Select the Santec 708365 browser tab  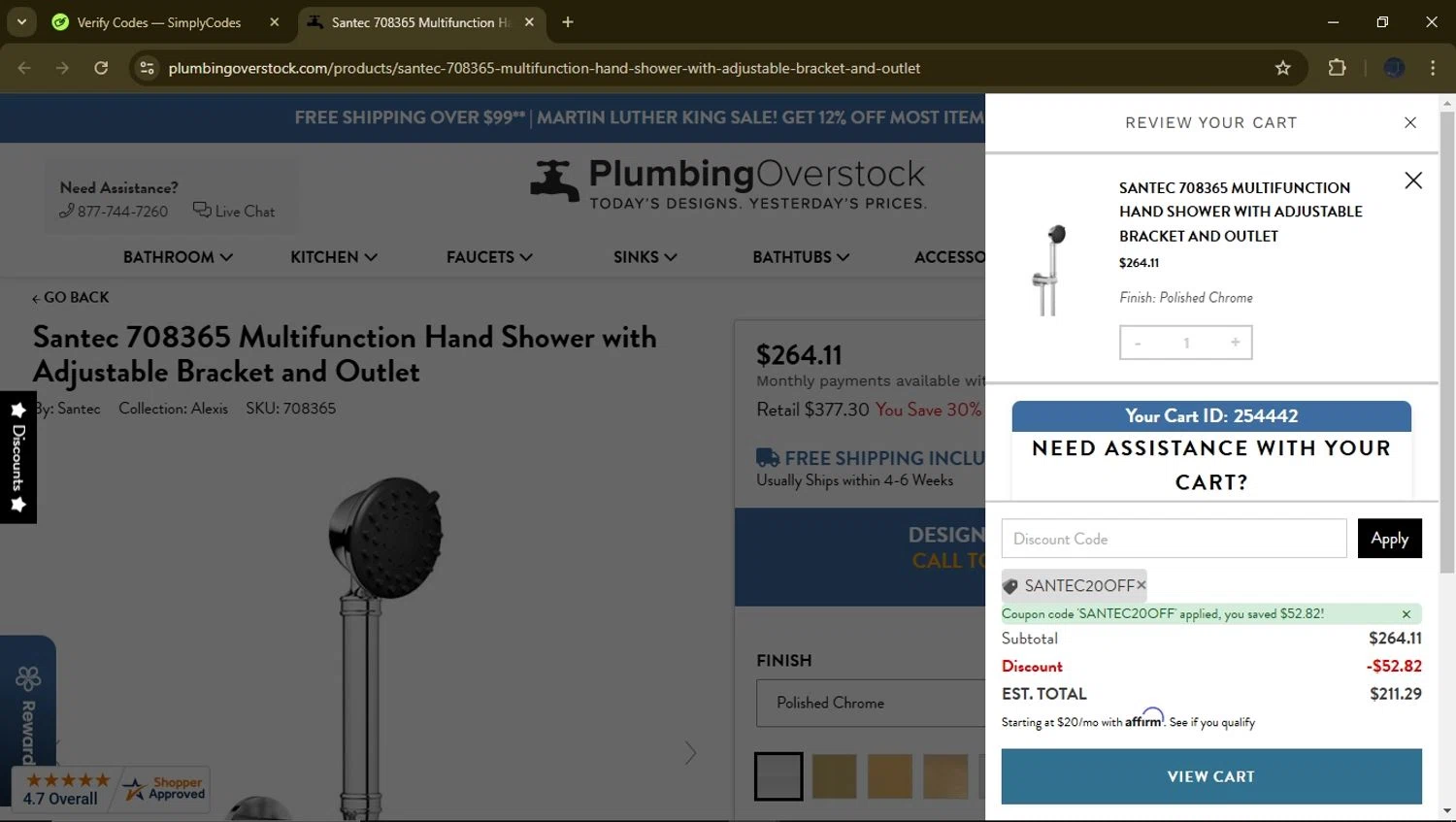tap(419, 22)
